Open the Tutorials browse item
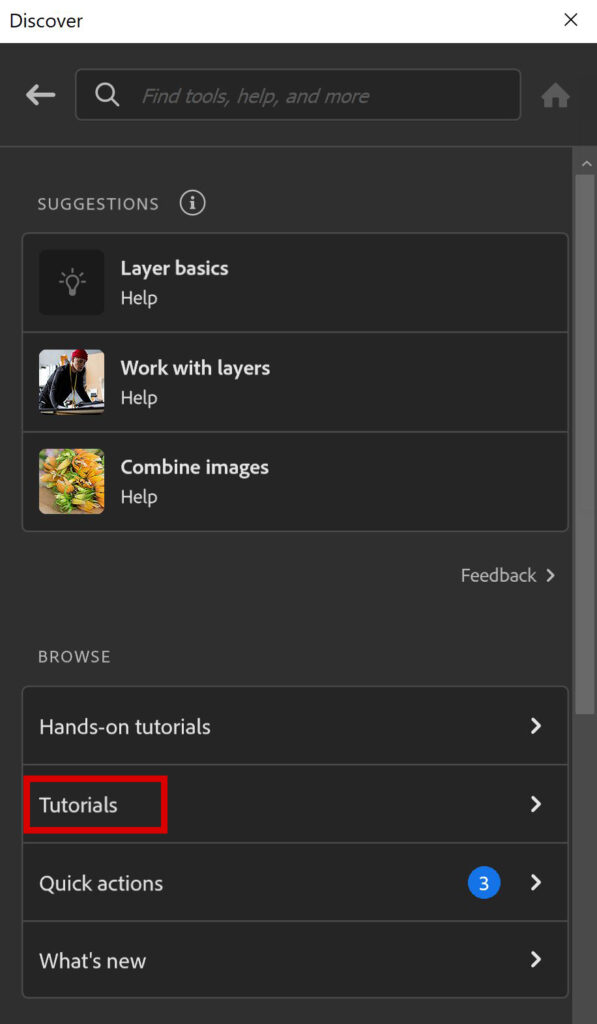The width and height of the screenshot is (597, 1024). [295, 804]
